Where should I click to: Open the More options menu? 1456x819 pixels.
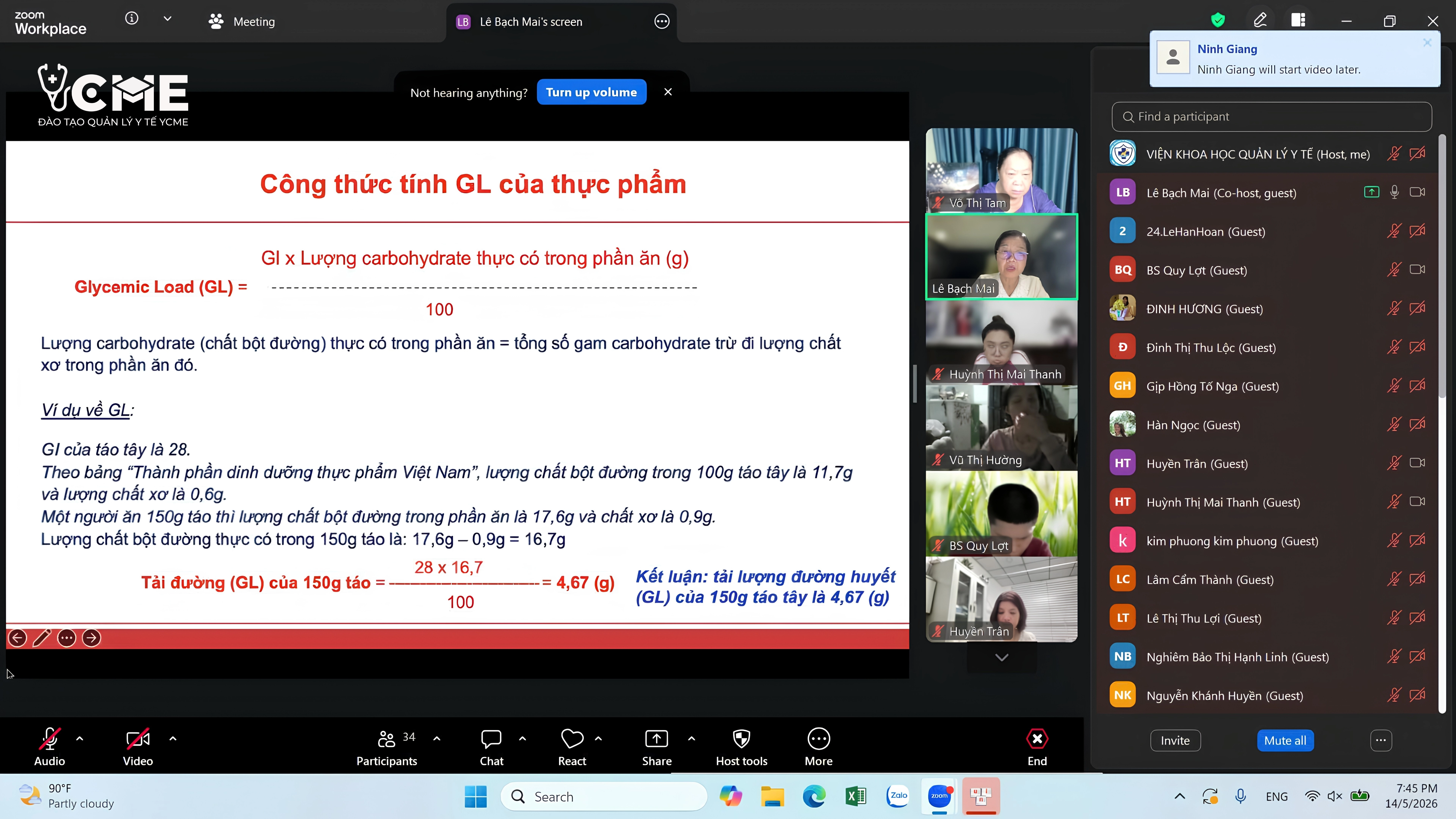click(x=819, y=747)
